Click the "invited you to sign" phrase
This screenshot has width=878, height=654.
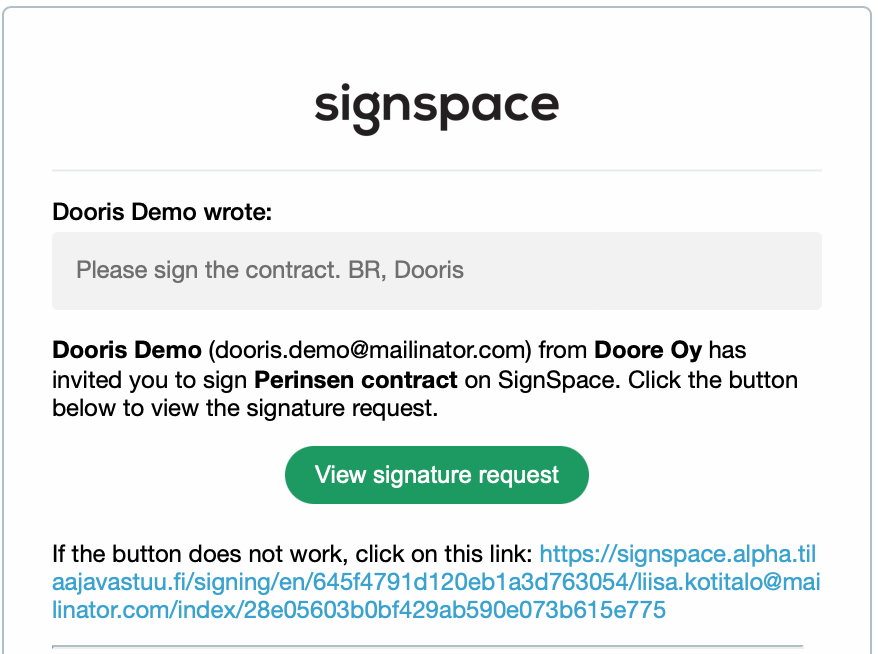(x=150, y=380)
